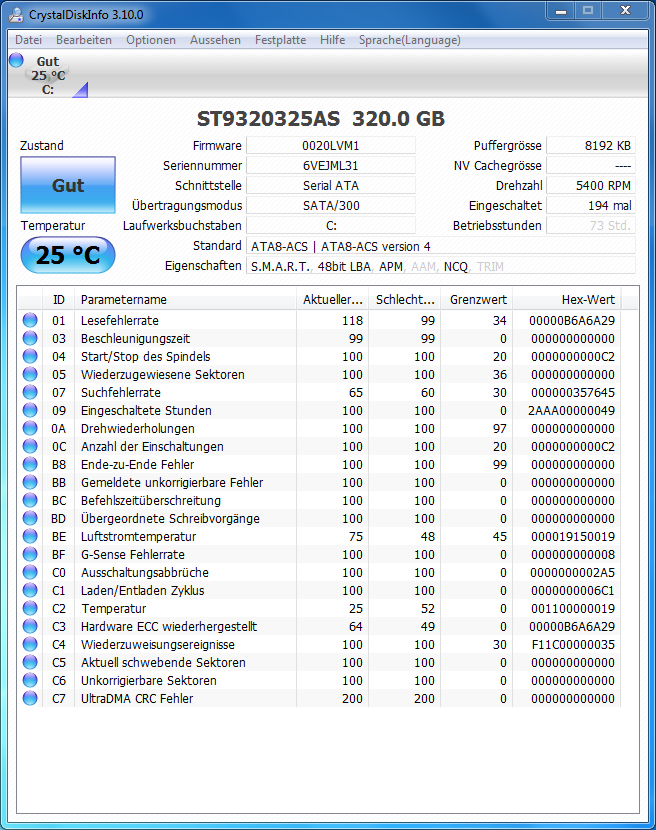Screen dimensions: 656x830
Task: Click the Parametername column header
Action: 185,300
